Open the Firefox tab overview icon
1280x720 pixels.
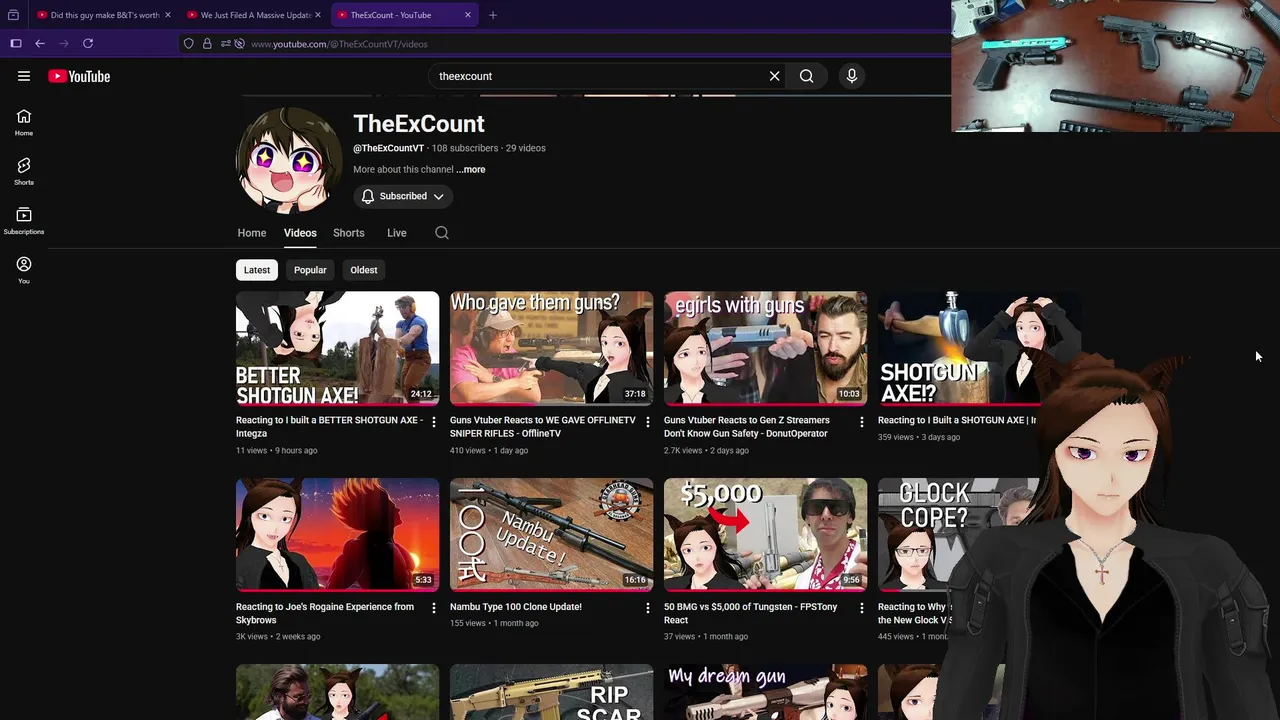[x=13, y=15]
